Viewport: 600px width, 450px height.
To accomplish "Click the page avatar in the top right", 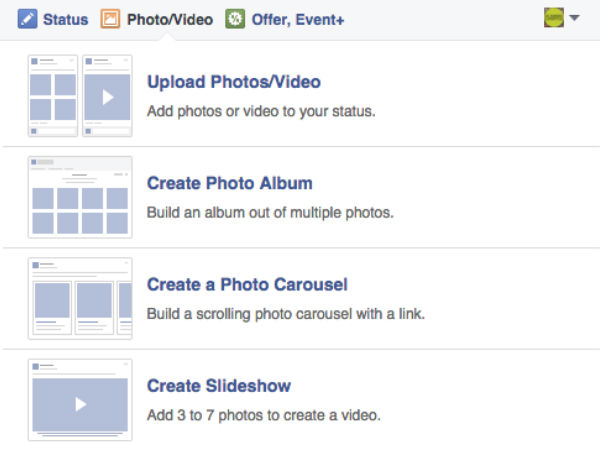I will (x=553, y=18).
